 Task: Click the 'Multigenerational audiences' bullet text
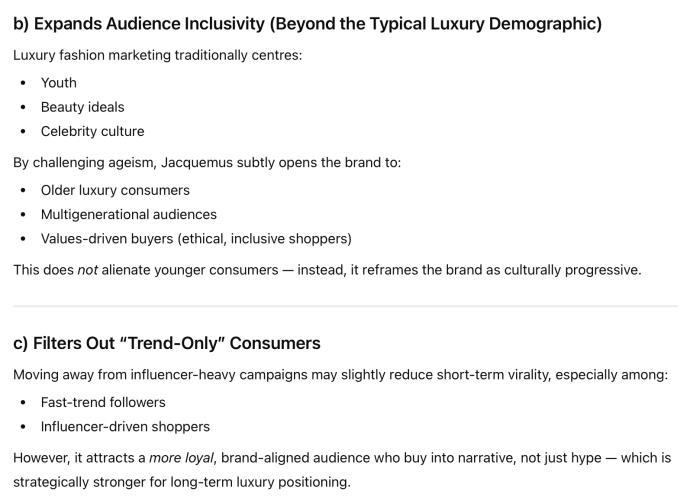pos(128,214)
